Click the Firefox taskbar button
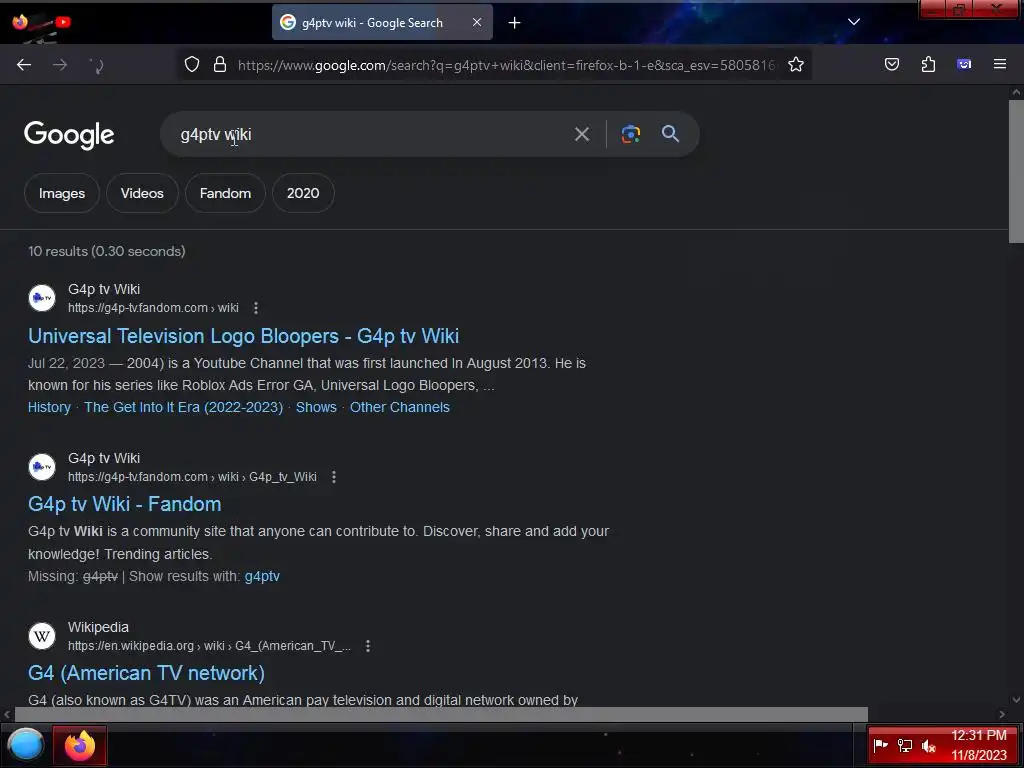Screen dimensions: 1024x768 80,745
